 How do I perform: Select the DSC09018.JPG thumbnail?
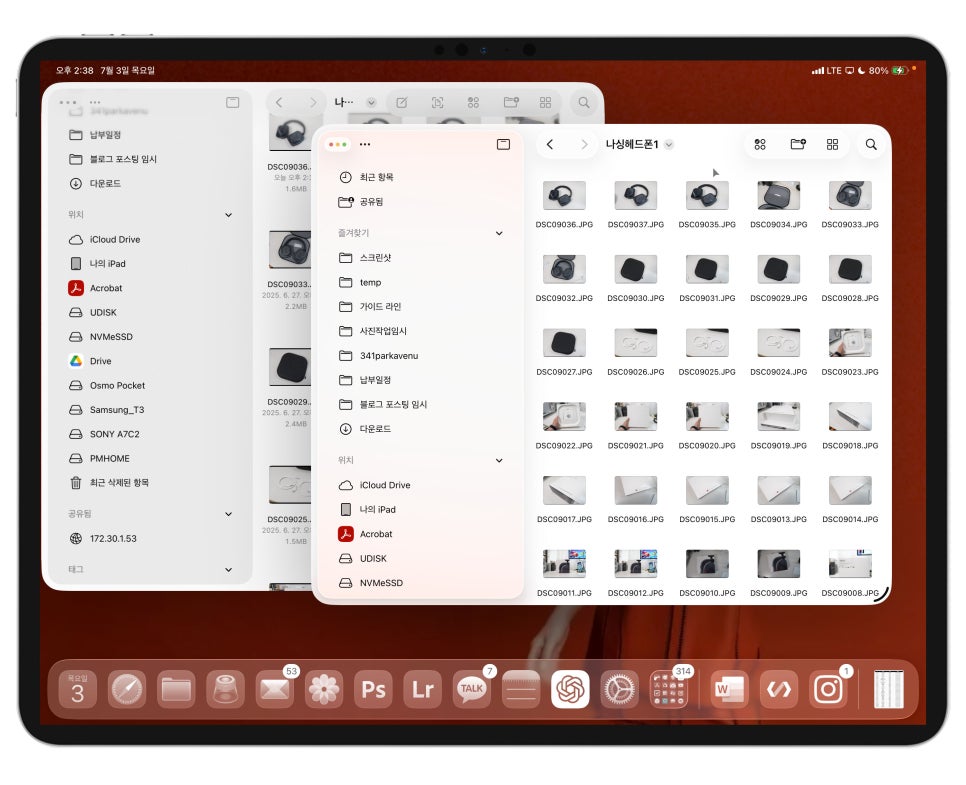(x=850, y=417)
